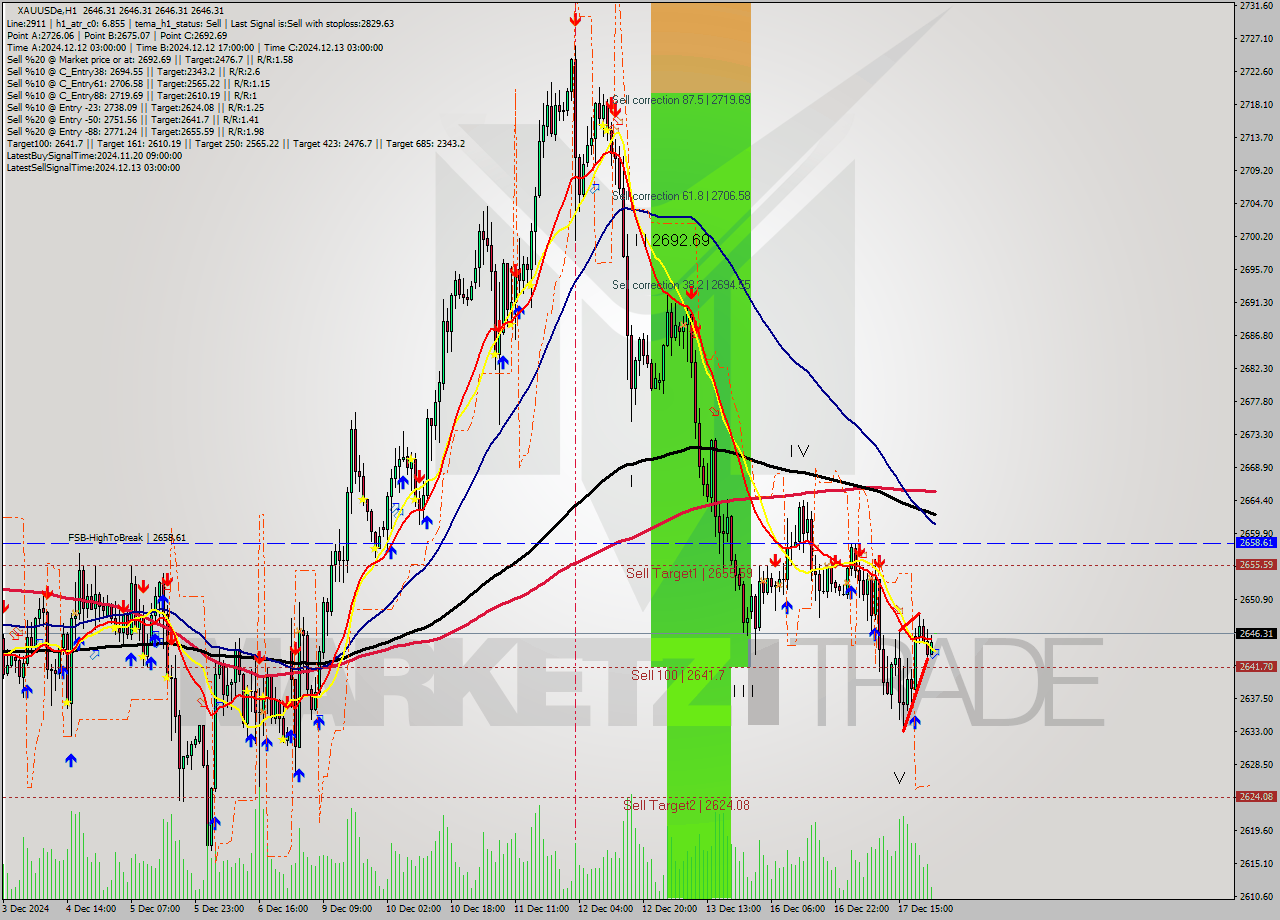Select the 'Sell correction 87.5 | 2719.69' label
Image resolution: width=1280 pixels, height=920 pixels.
coord(680,100)
